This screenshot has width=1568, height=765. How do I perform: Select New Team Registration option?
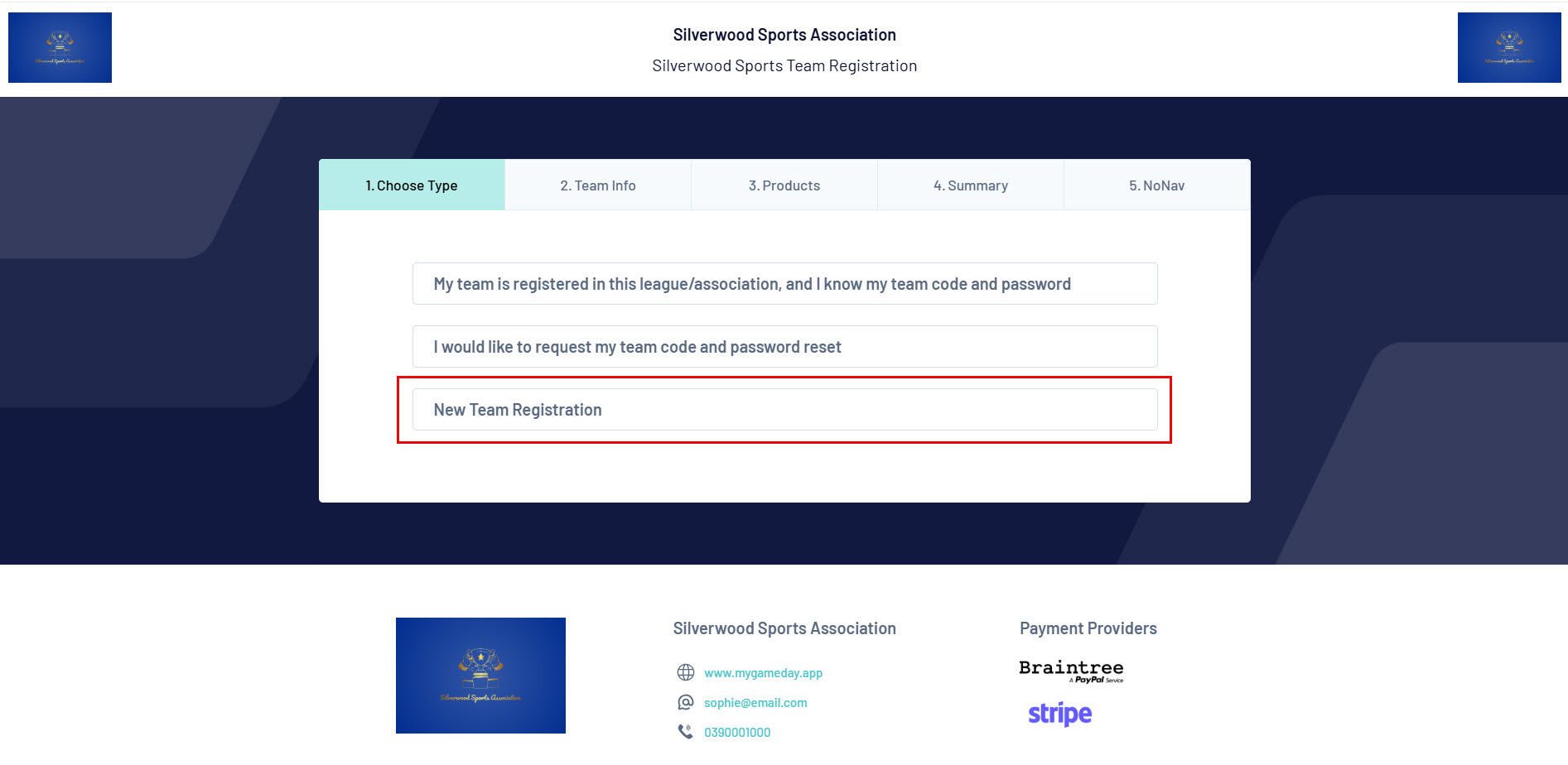784,410
